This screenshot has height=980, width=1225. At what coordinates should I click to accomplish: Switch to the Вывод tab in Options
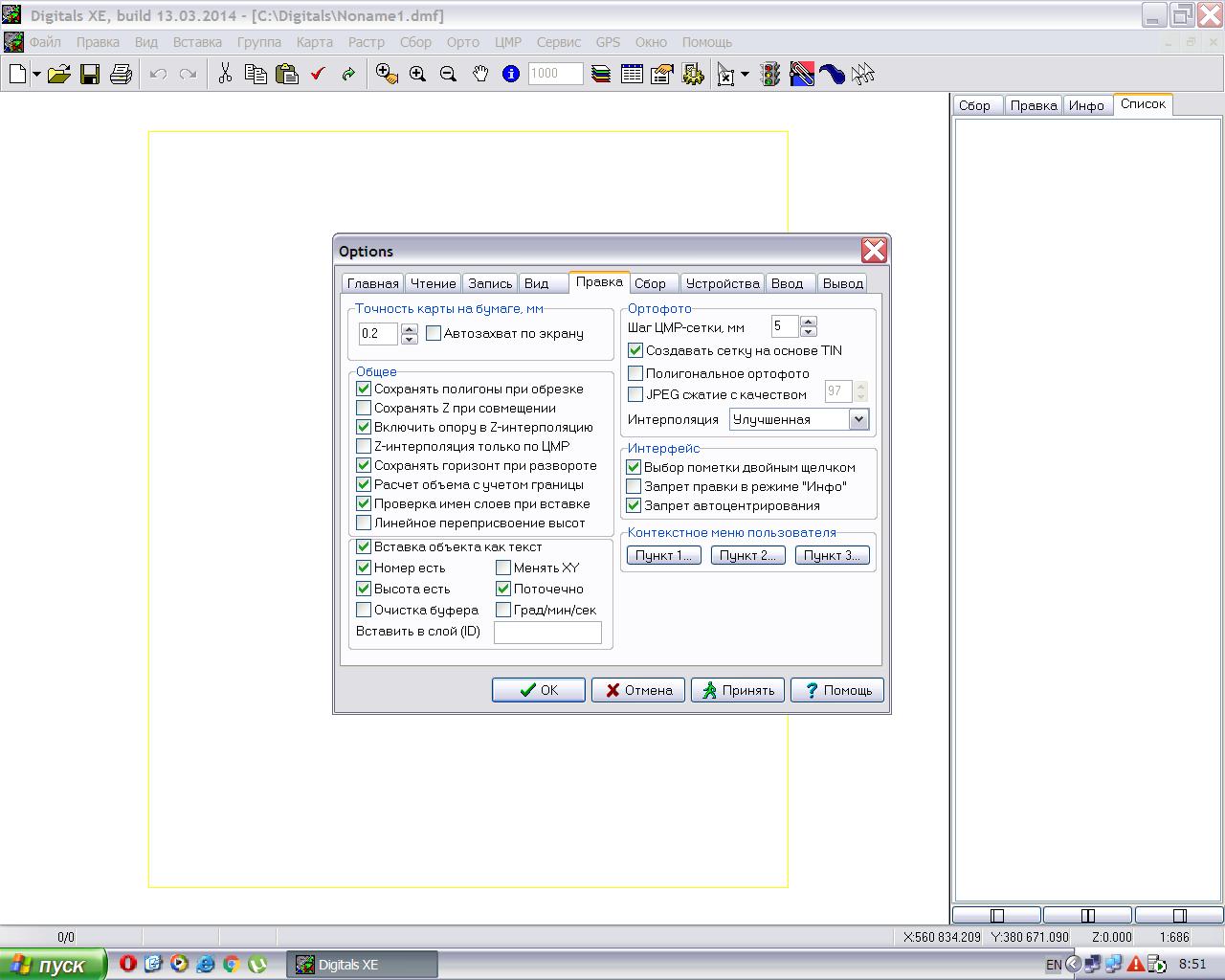pyautogui.click(x=843, y=283)
